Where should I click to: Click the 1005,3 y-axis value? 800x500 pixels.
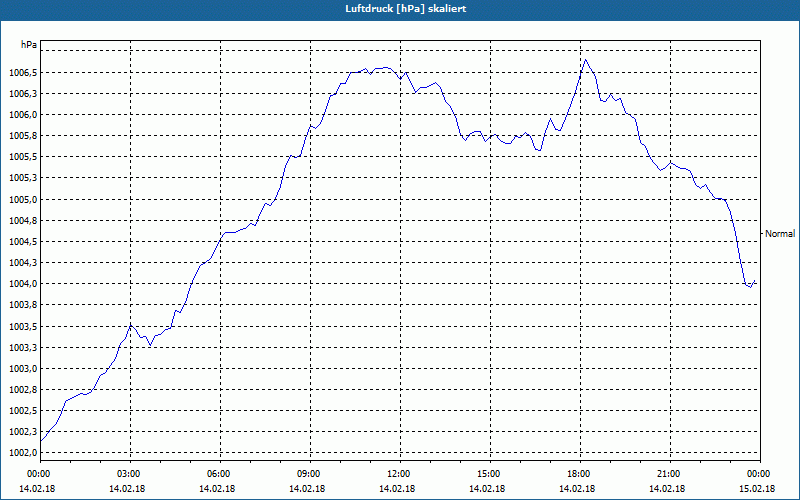tap(23, 178)
